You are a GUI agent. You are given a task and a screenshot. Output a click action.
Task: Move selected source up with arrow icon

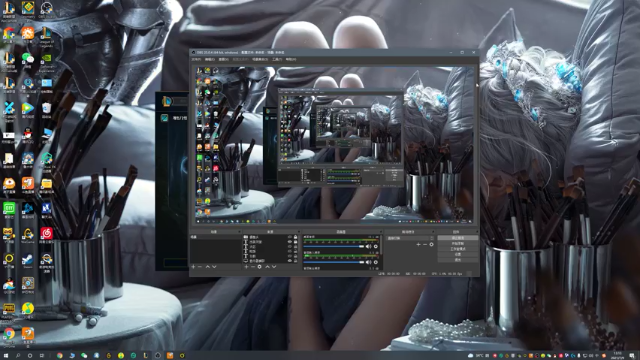(x=267, y=267)
